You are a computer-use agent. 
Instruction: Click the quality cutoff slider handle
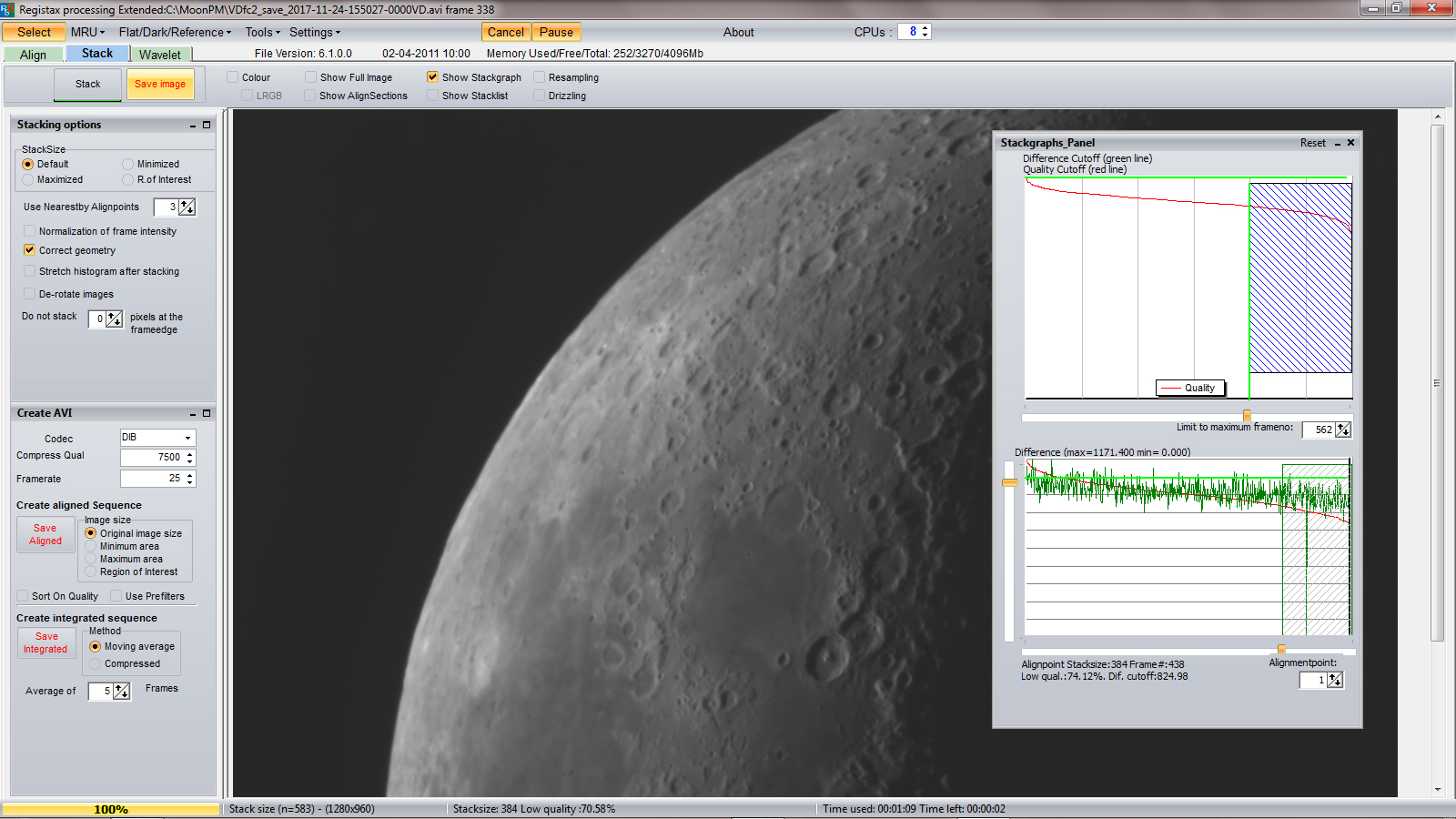[x=1247, y=416]
